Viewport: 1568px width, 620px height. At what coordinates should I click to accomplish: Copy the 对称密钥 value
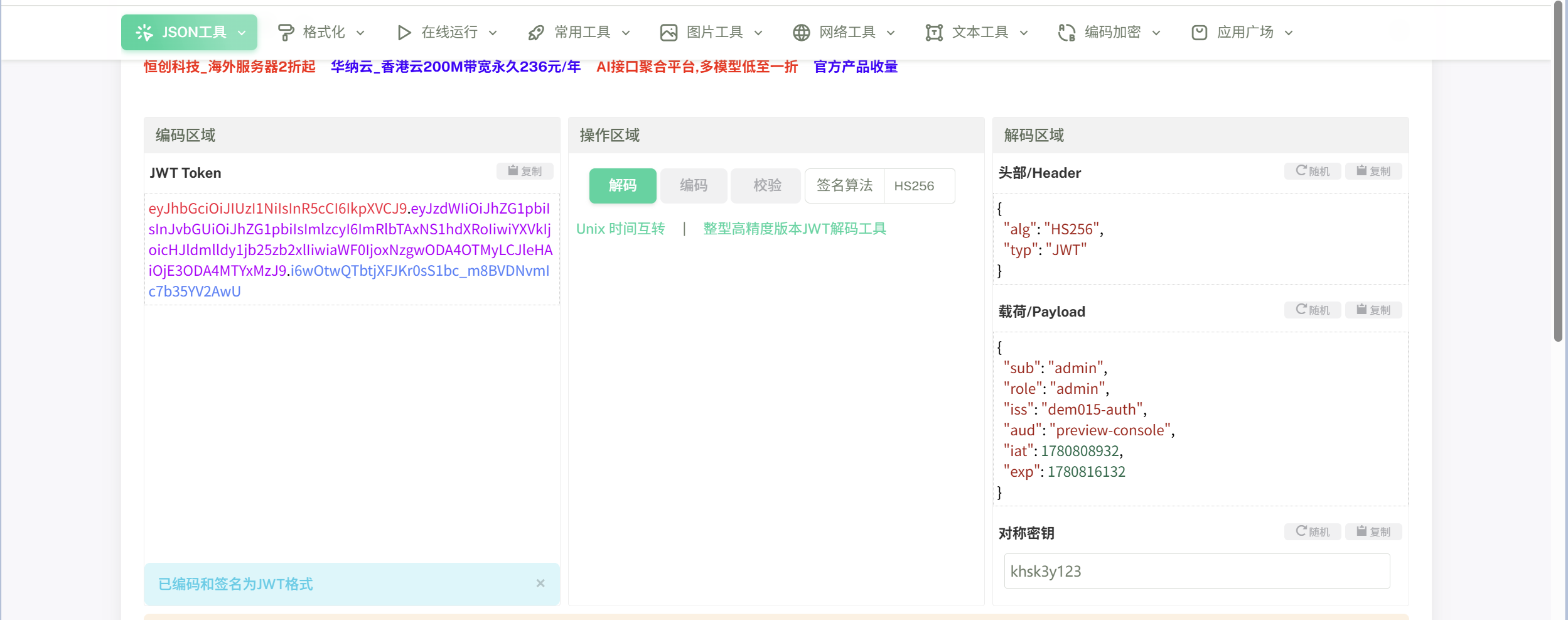coord(1373,531)
